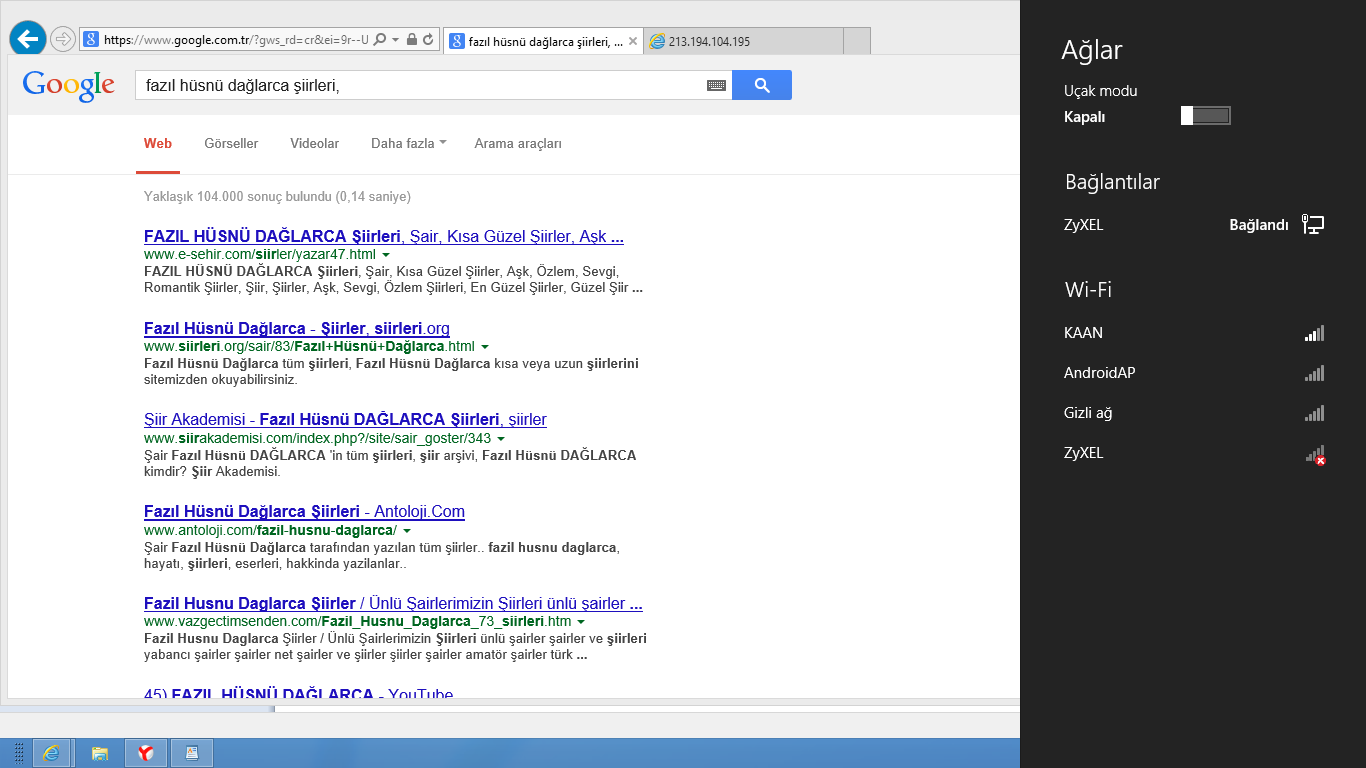The height and width of the screenshot is (768, 1366).
Task: Open a new tab with blank tab button
Action: (857, 41)
